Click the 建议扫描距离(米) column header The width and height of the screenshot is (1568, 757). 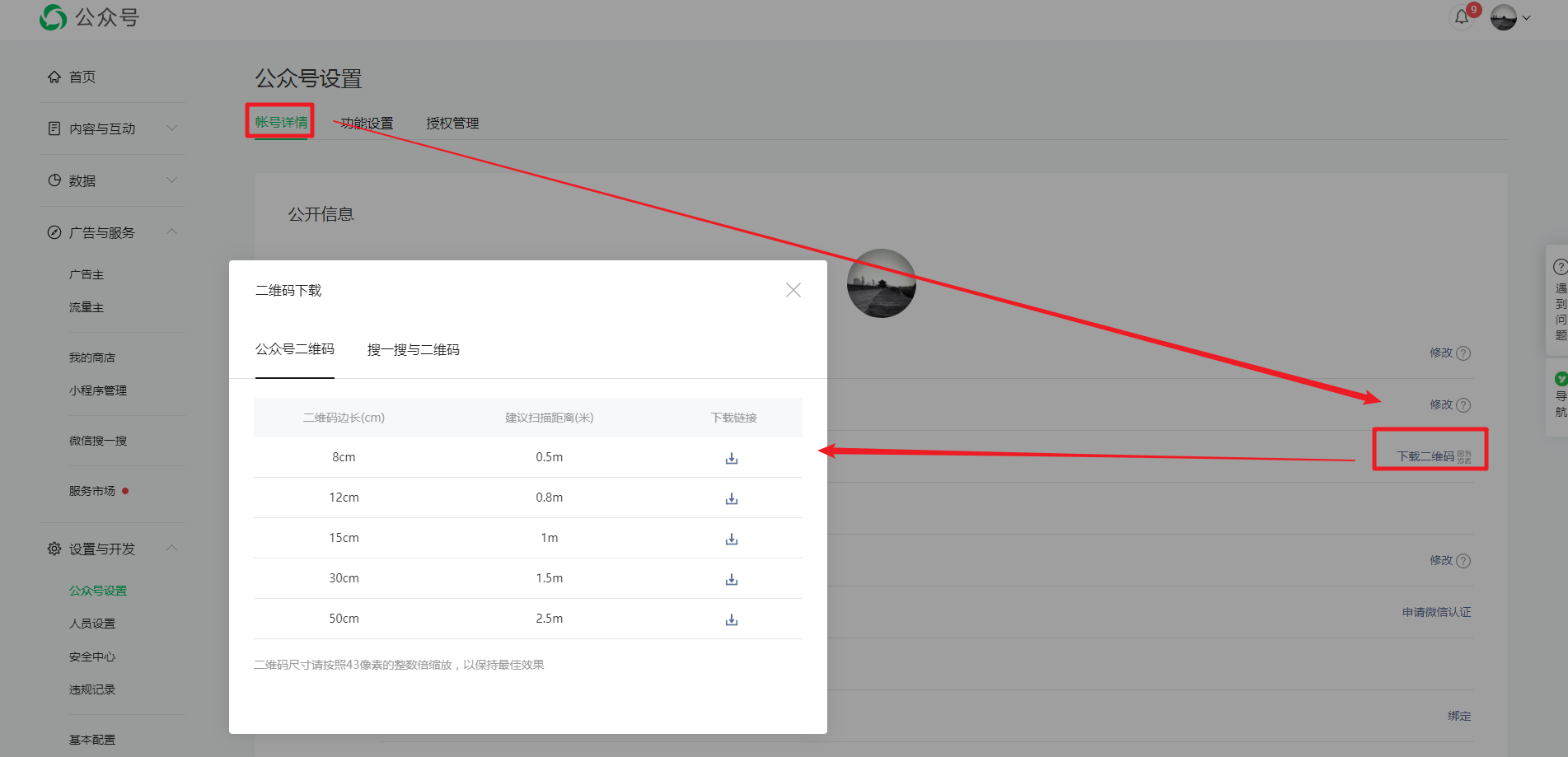[x=550, y=418]
